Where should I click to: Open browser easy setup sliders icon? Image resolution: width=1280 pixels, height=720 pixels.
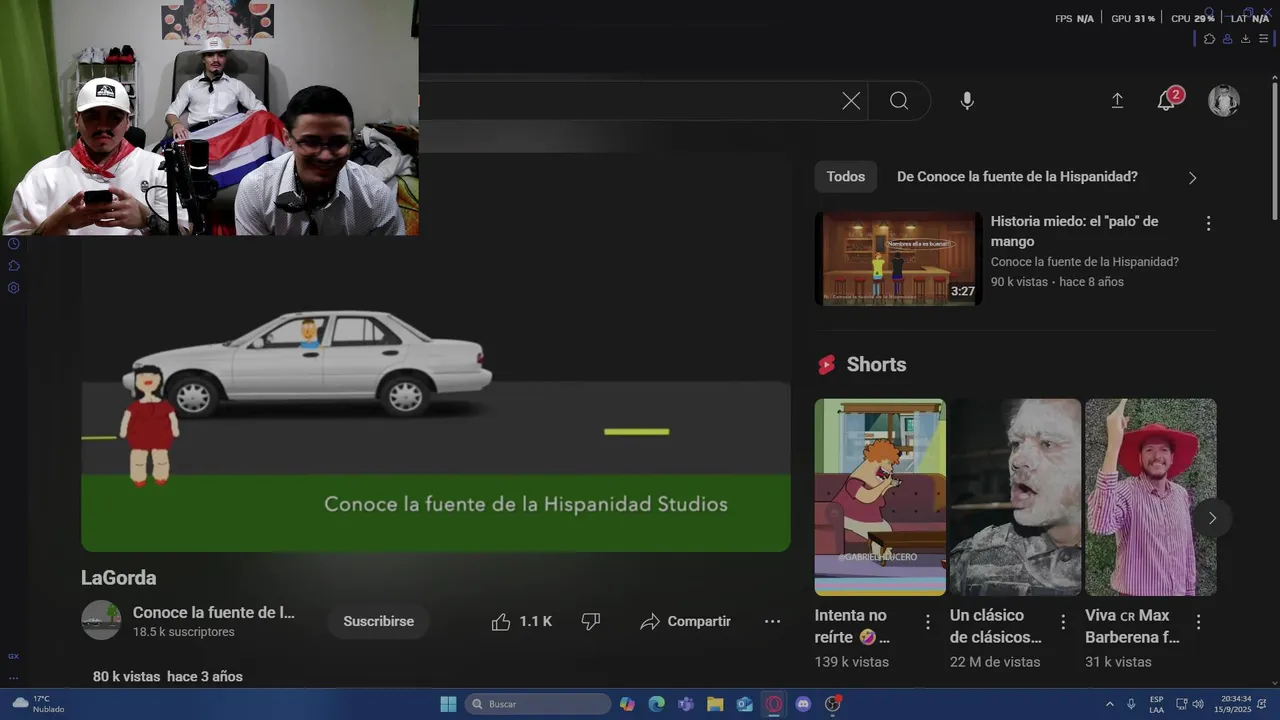coord(1263,39)
